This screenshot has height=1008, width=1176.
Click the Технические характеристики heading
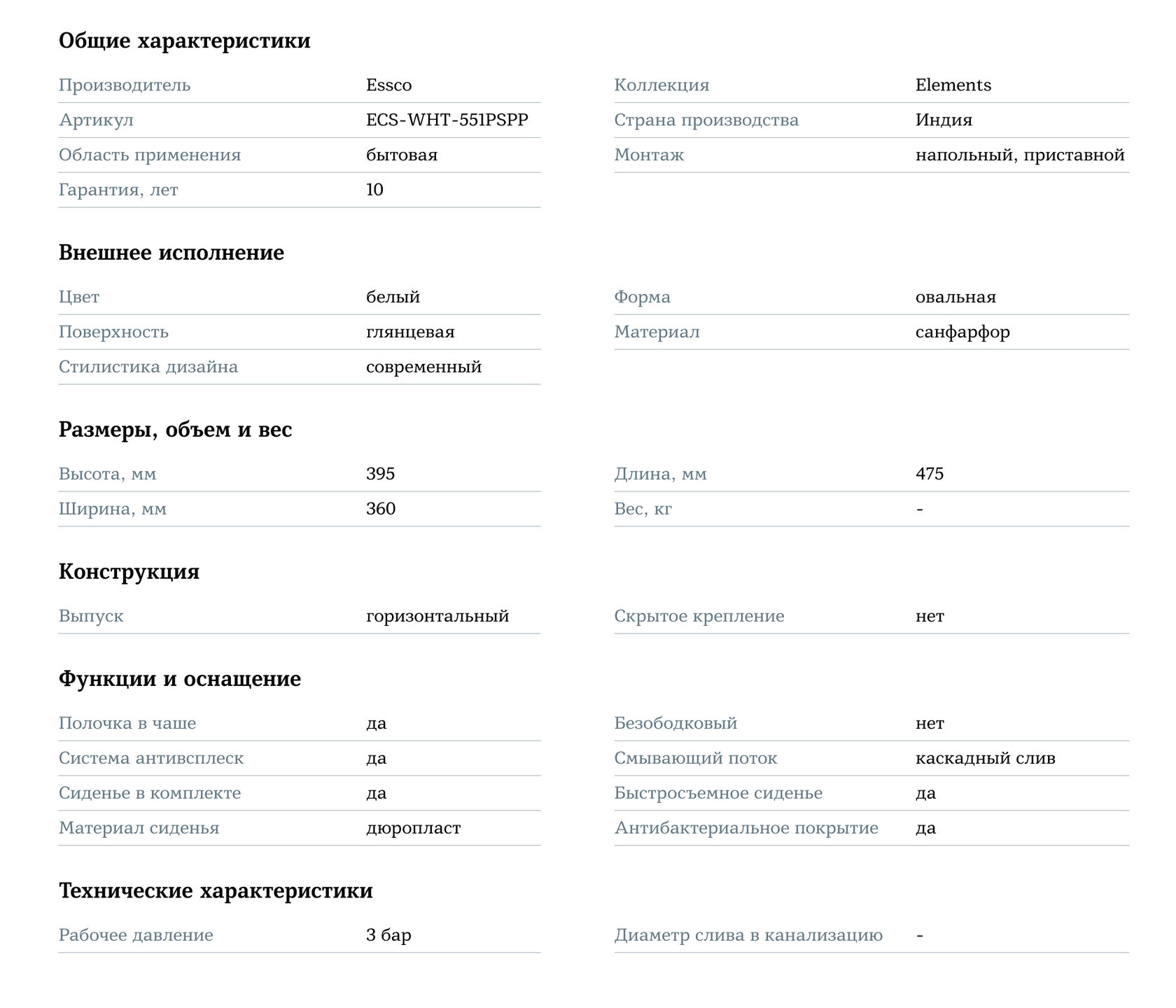click(x=216, y=891)
